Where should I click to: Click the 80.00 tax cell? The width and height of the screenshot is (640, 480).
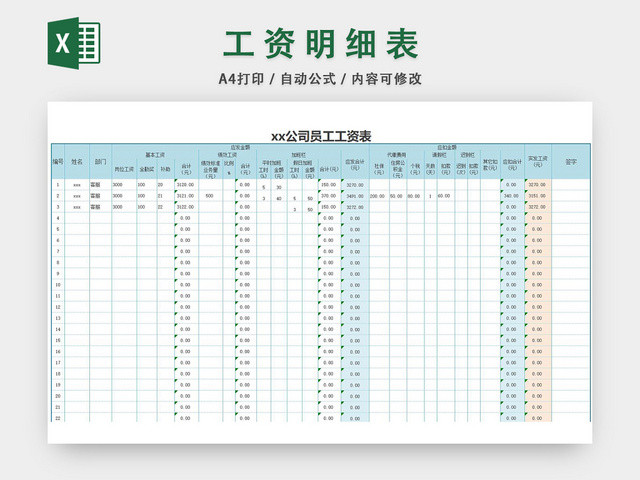pos(415,196)
